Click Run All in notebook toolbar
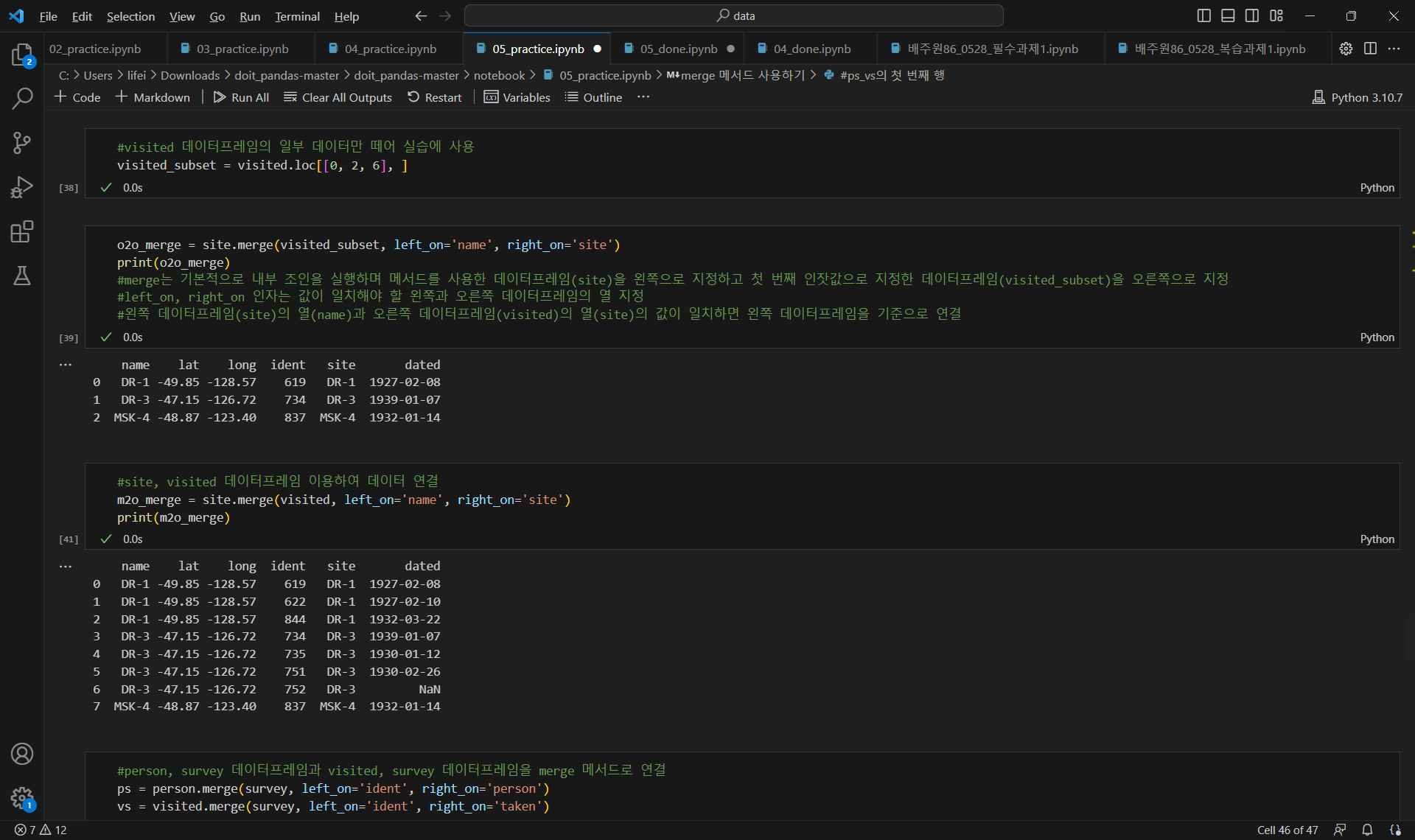 pos(241,97)
